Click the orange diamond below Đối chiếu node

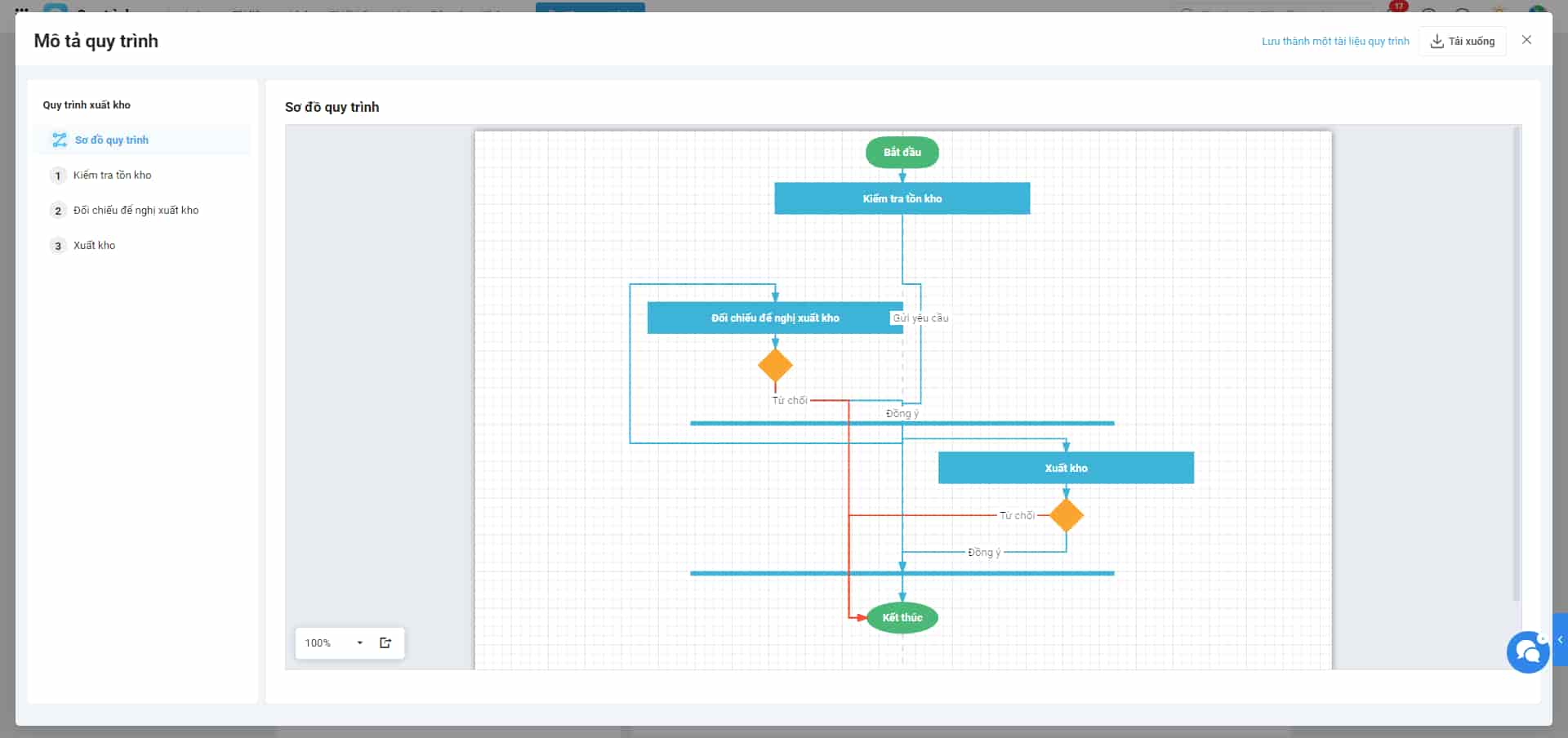(775, 365)
